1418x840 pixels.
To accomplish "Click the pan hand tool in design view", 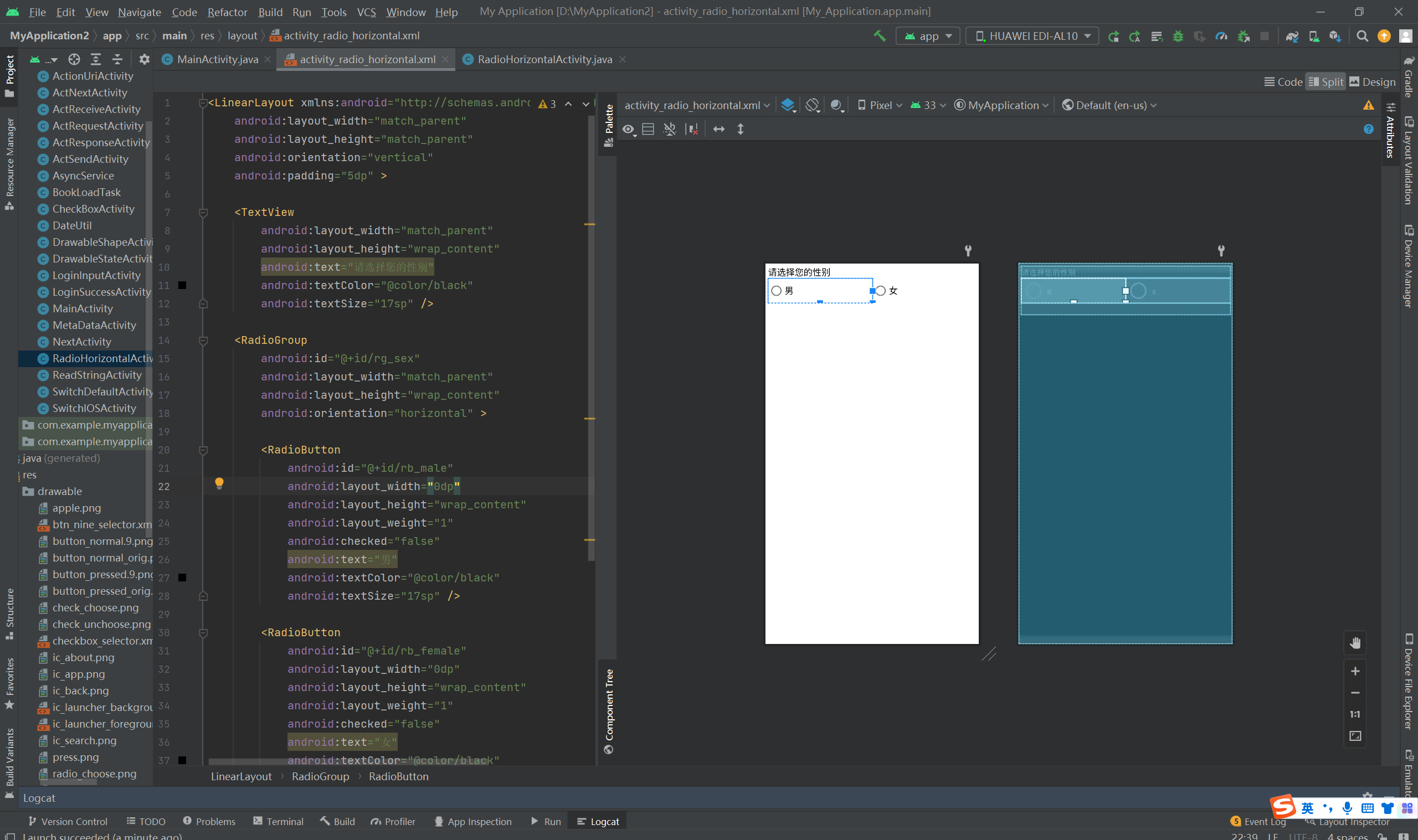I will [x=1355, y=643].
